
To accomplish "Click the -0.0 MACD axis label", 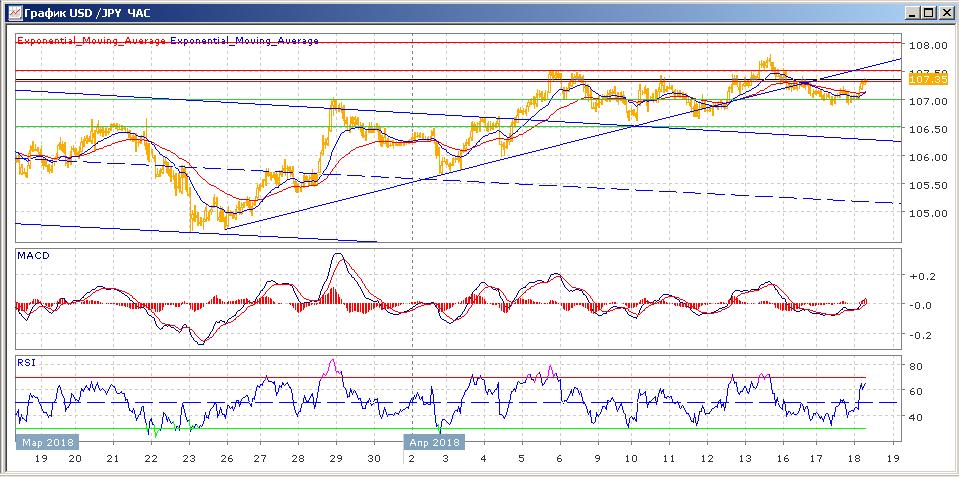I will click(922, 305).
